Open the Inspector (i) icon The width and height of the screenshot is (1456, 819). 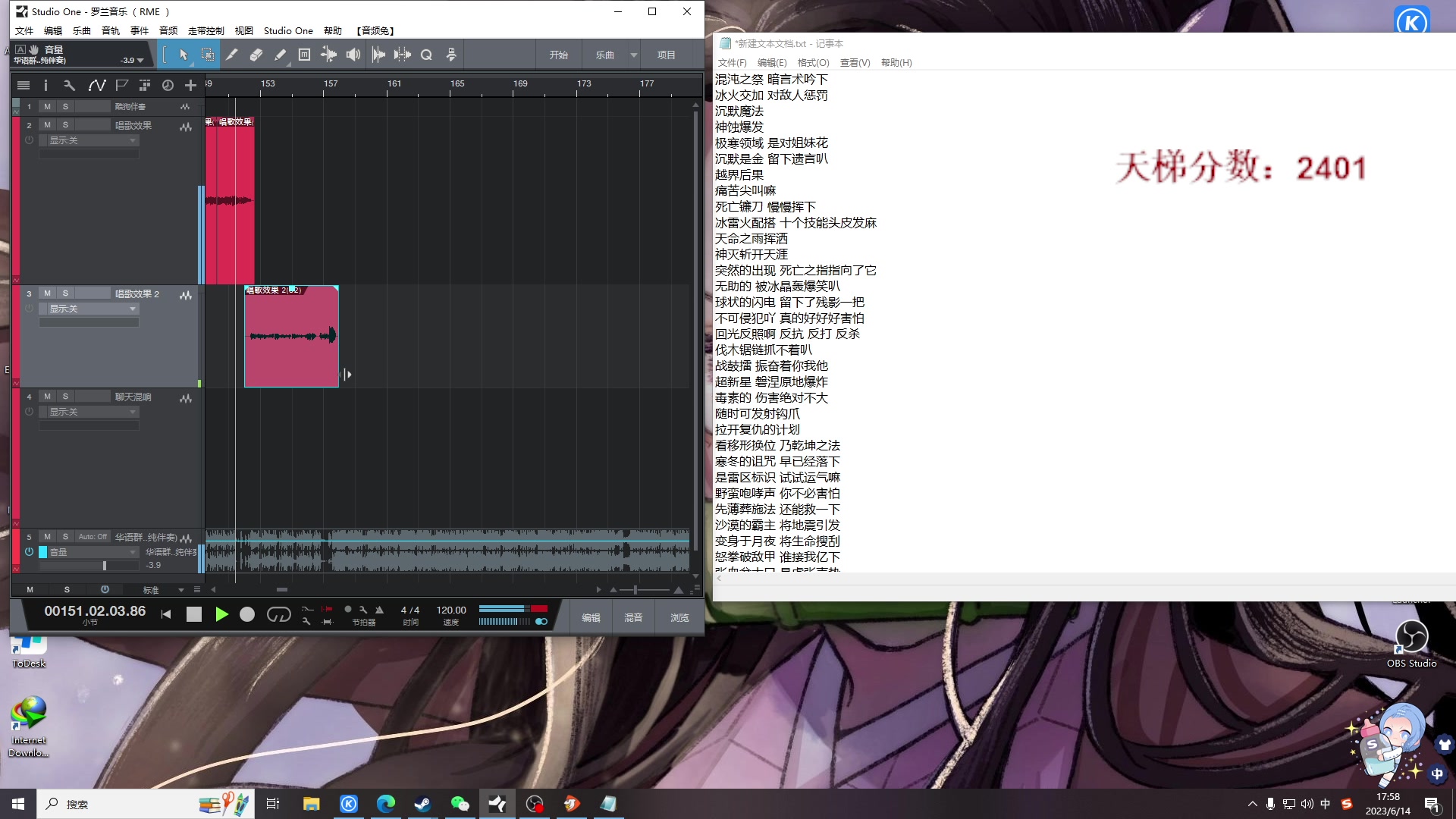click(x=45, y=85)
